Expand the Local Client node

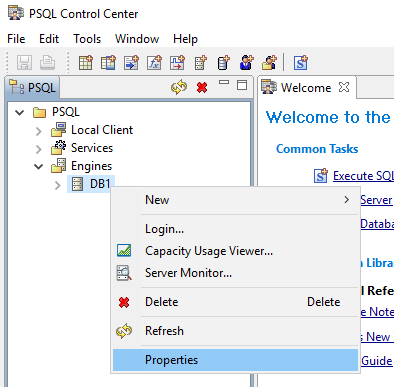coord(39,131)
